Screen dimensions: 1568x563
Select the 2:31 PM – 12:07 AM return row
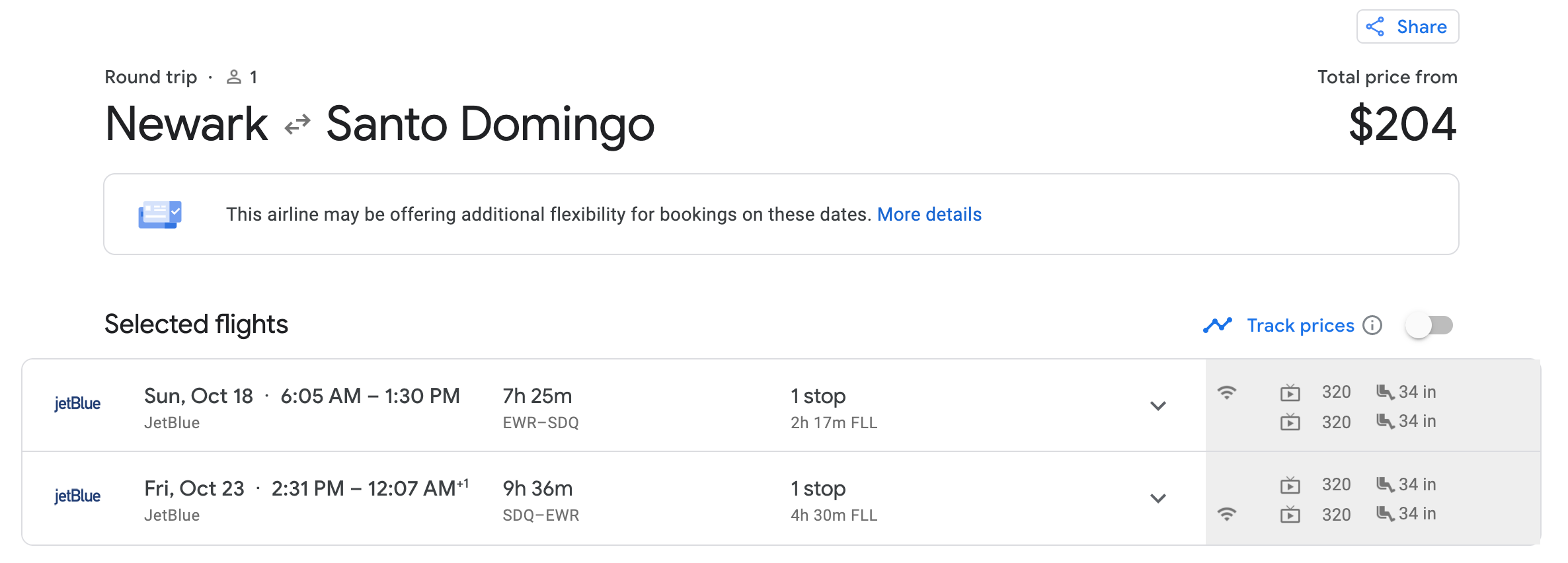pyautogui.click(x=370, y=488)
